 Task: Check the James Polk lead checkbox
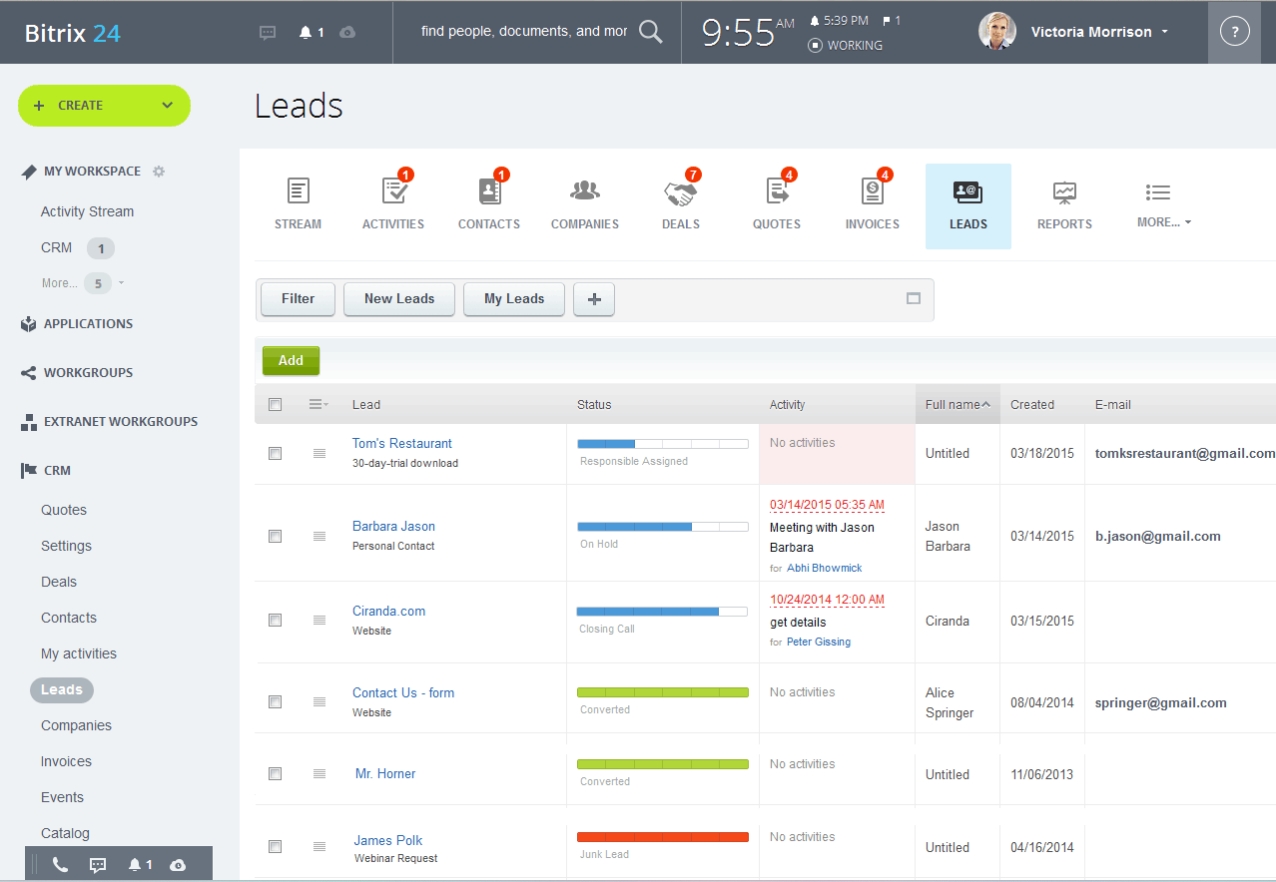(275, 846)
